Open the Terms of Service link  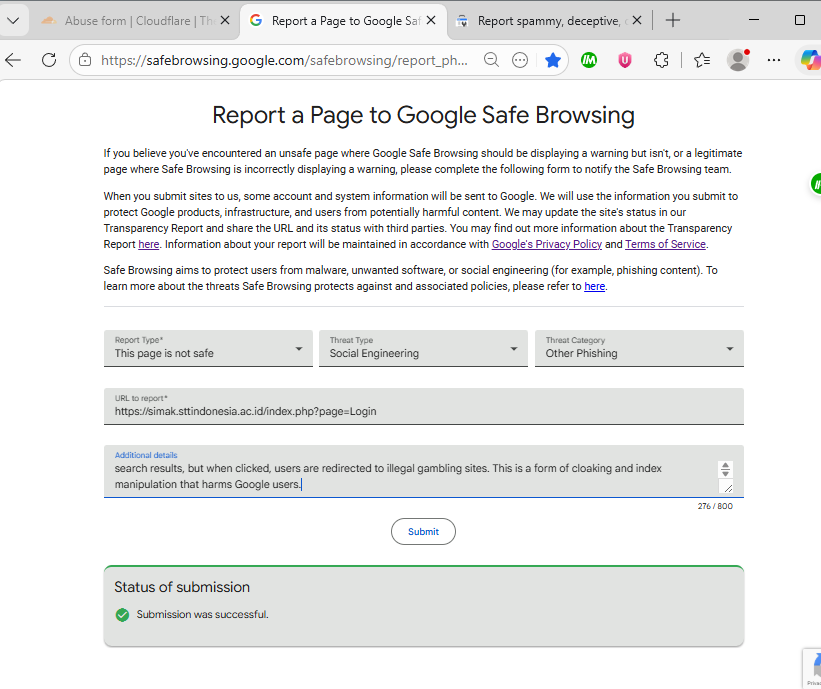pyautogui.click(x=665, y=245)
